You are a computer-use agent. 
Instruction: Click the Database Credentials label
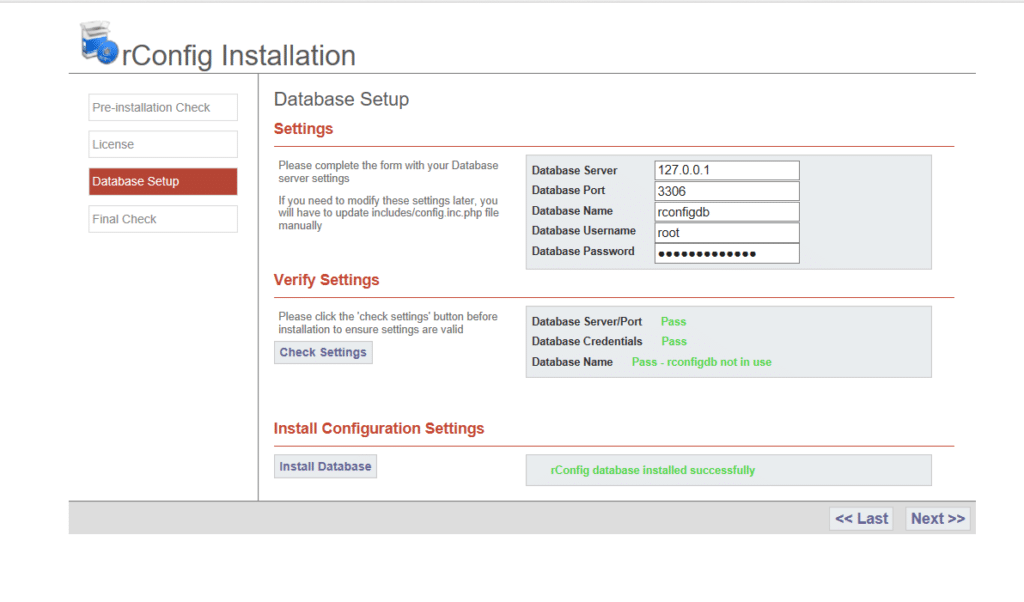tap(586, 341)
